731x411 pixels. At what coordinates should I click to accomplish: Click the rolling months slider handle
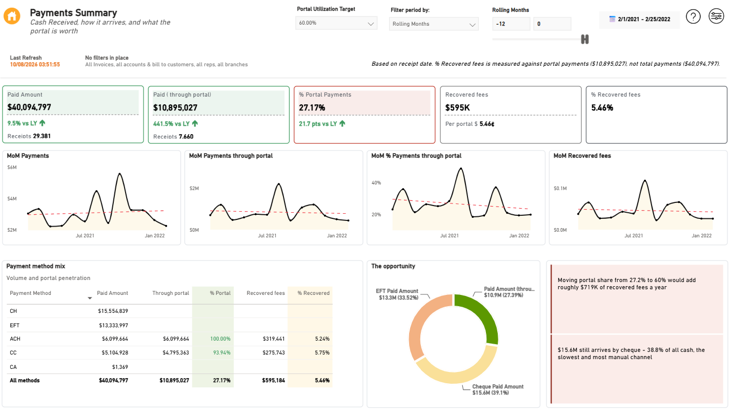(x=585, y=39)
